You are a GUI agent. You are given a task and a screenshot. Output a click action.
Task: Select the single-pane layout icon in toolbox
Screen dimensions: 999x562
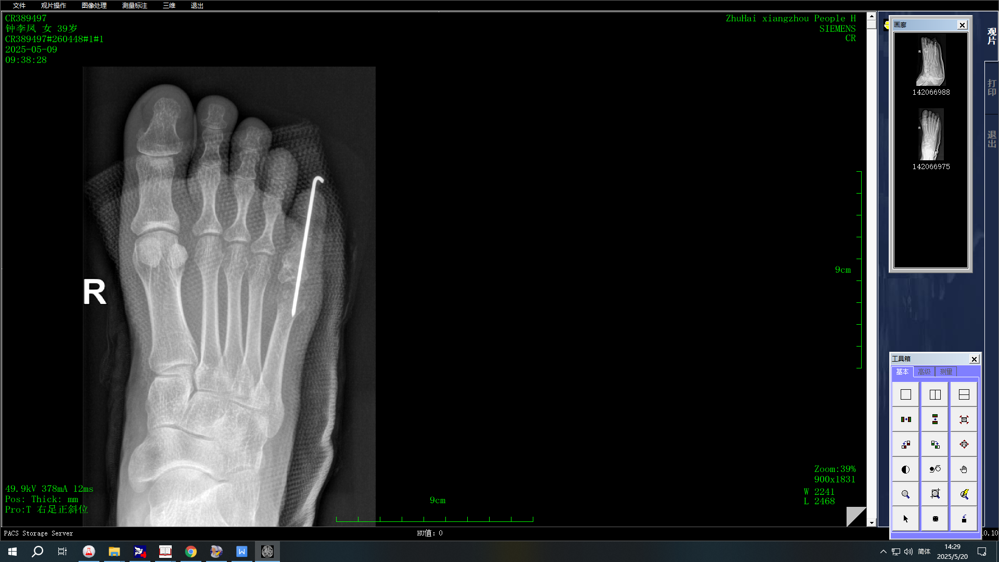click(x=906, y=395)
